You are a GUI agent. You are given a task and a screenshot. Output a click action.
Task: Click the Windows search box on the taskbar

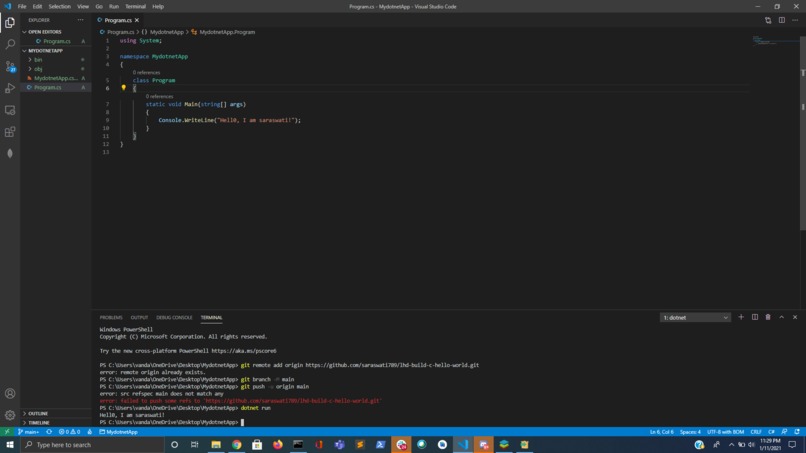pos(93,445)
